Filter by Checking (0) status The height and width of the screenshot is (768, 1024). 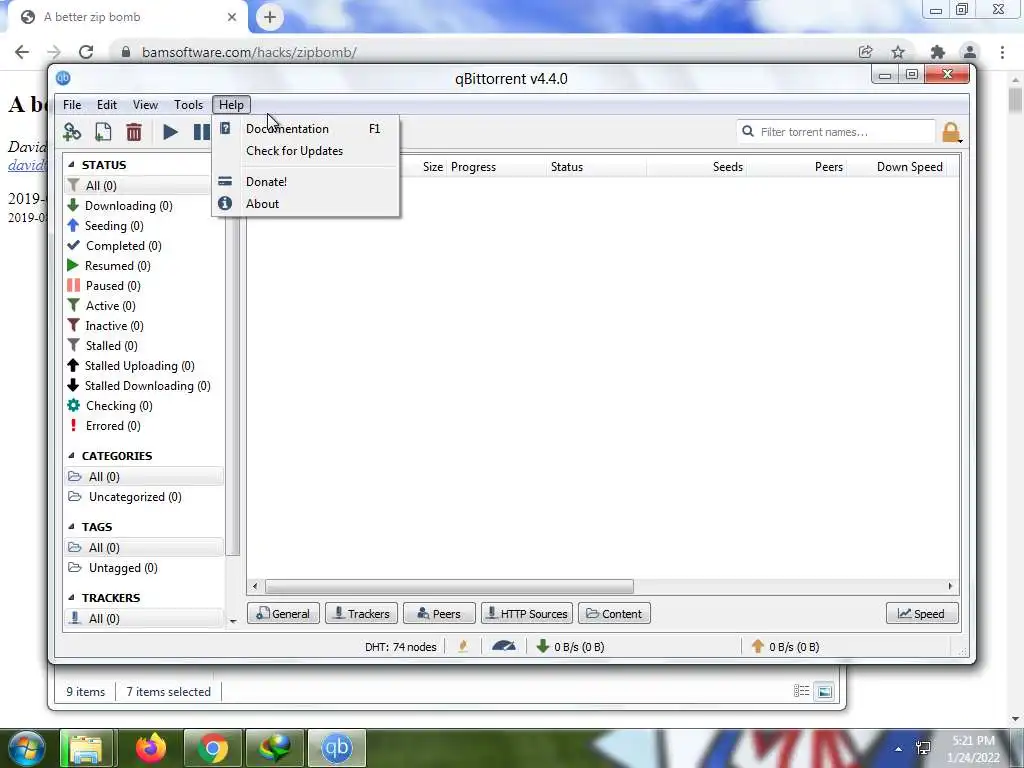tap(144, 406)
